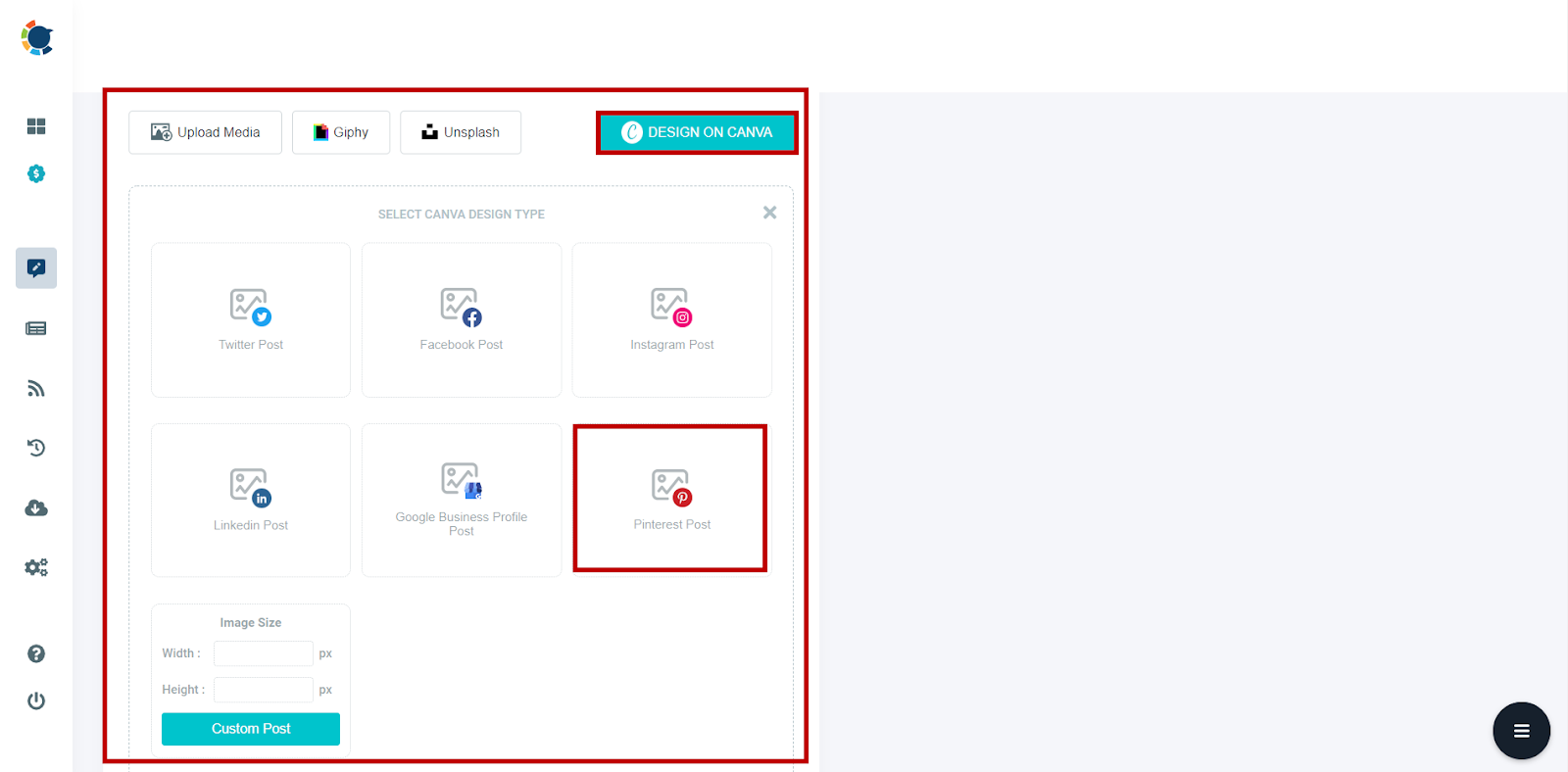Open the history clock icon in sidebar

pos(36,448)
